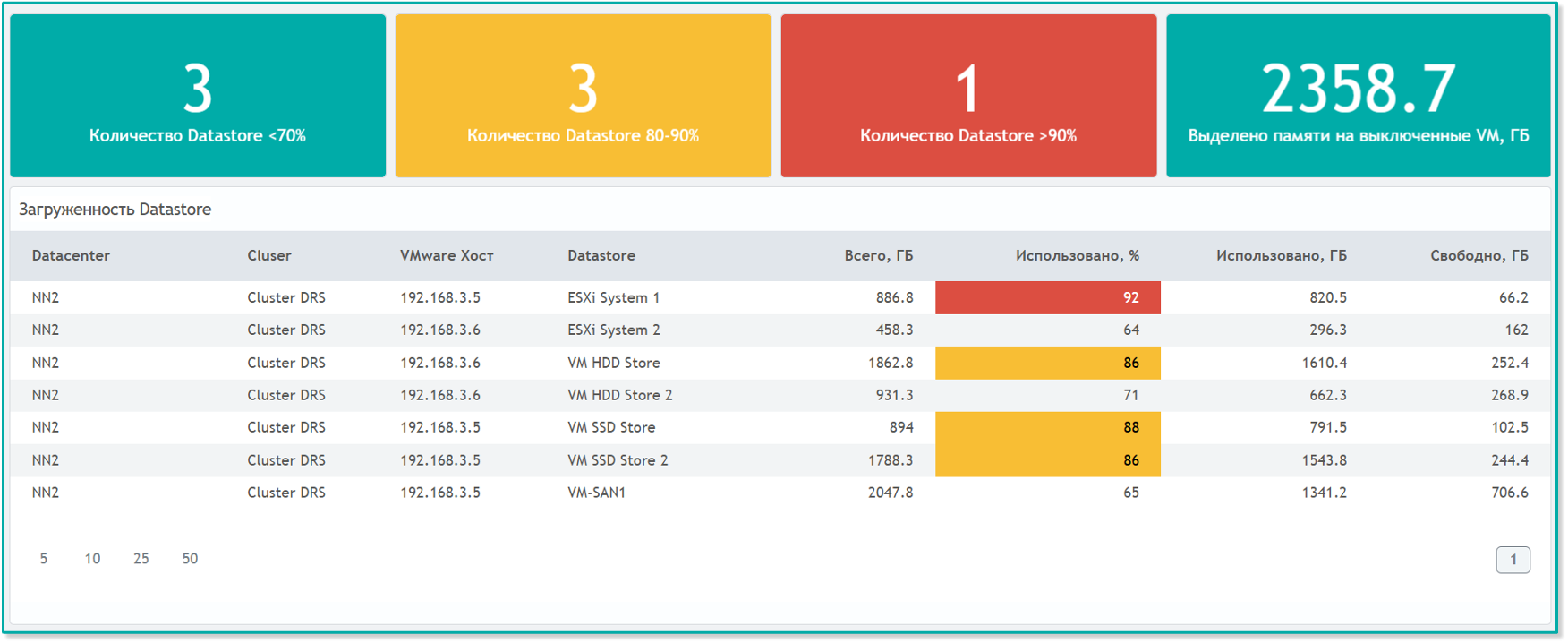Sort by Datastore column header

tap(601, 256)
